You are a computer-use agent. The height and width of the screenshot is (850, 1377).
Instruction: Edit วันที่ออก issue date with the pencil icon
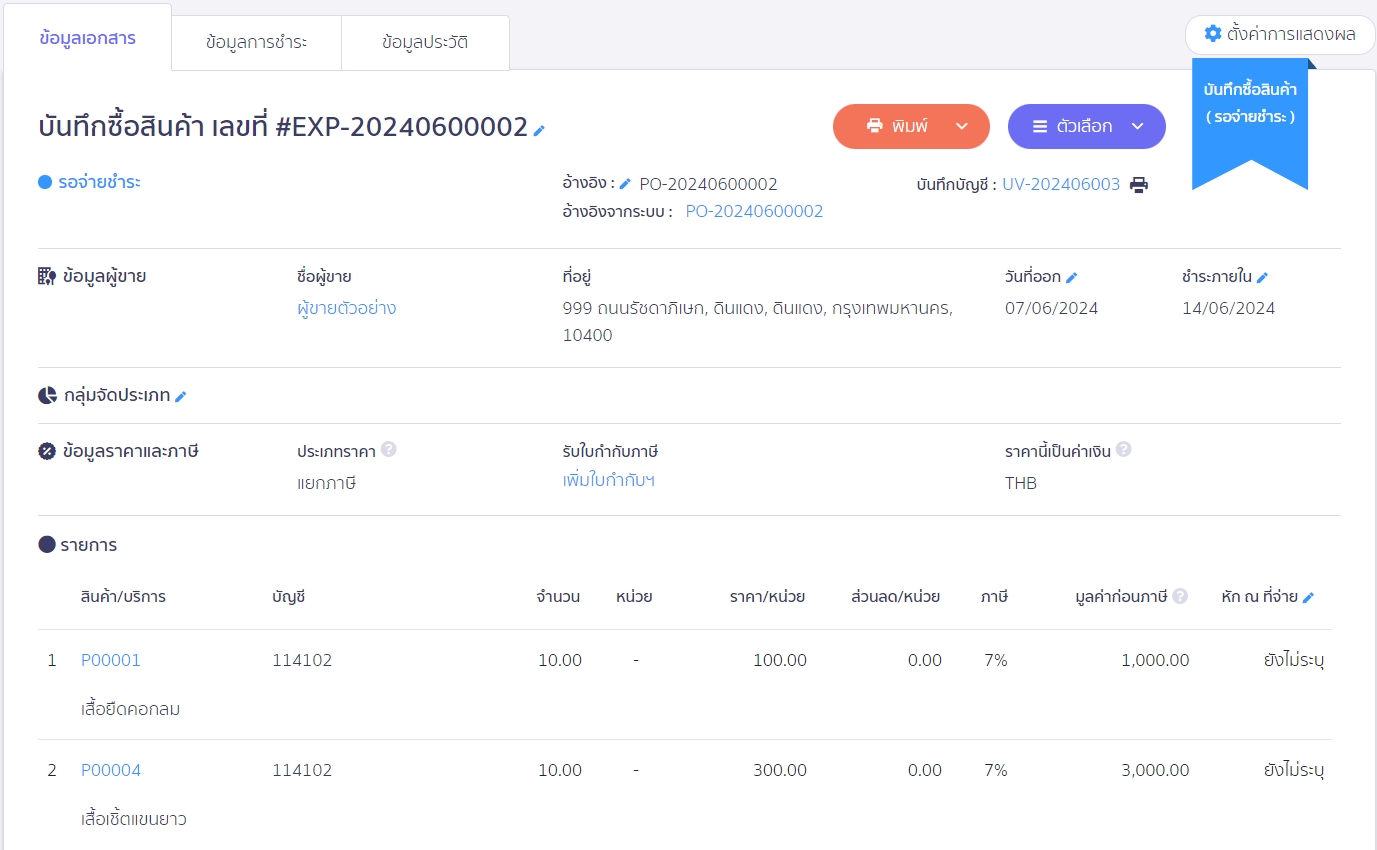[x=1071, y=277]
